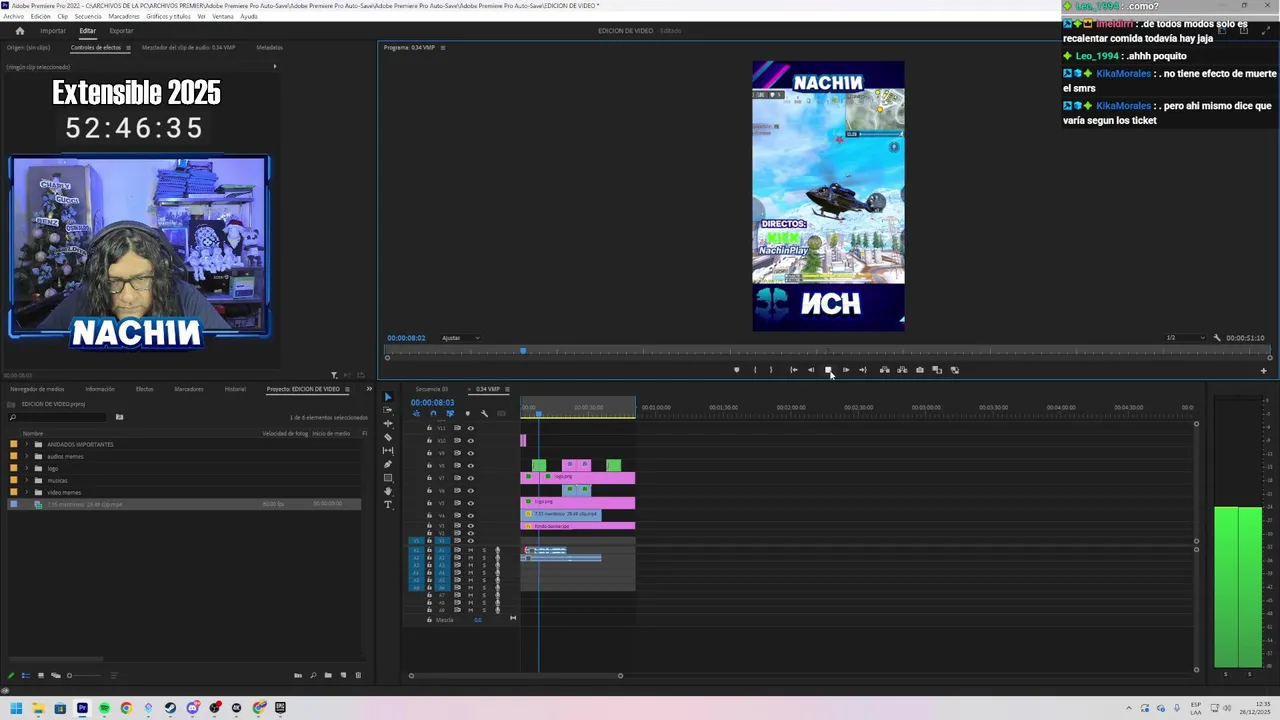Select the Razor tool

388,437
